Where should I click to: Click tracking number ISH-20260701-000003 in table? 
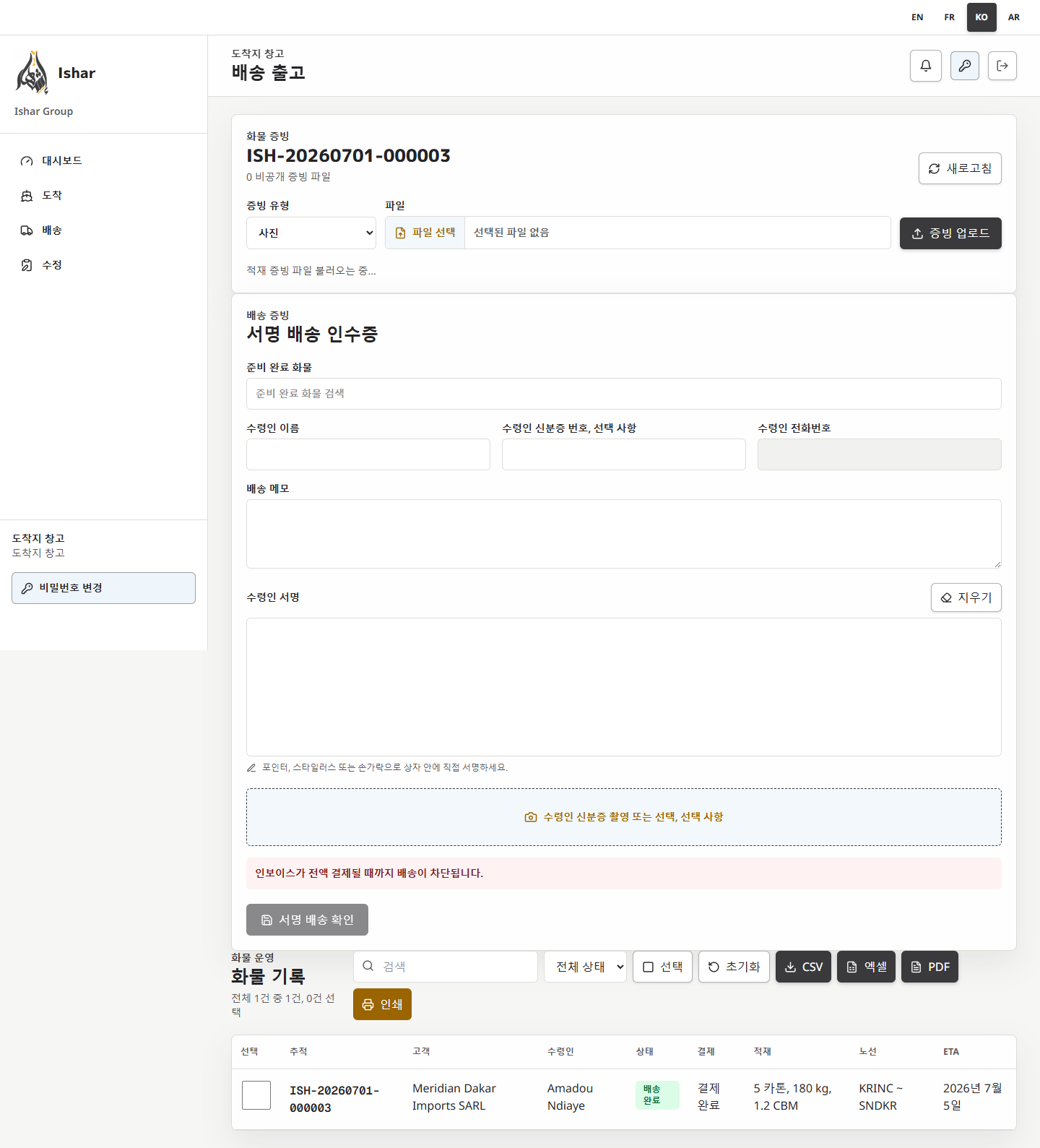coord(334,1100)
